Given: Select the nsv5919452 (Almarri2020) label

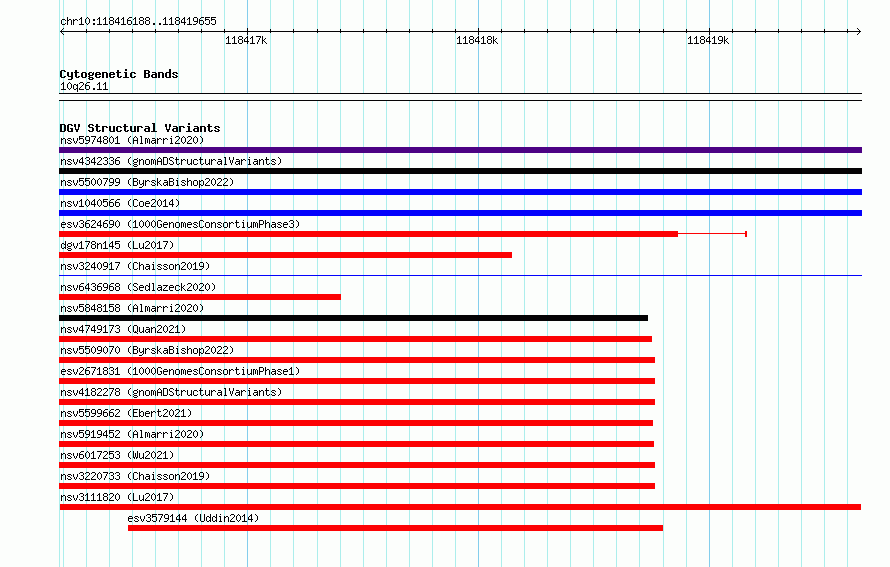Looking at the screenshot, I should coord(132,434).
